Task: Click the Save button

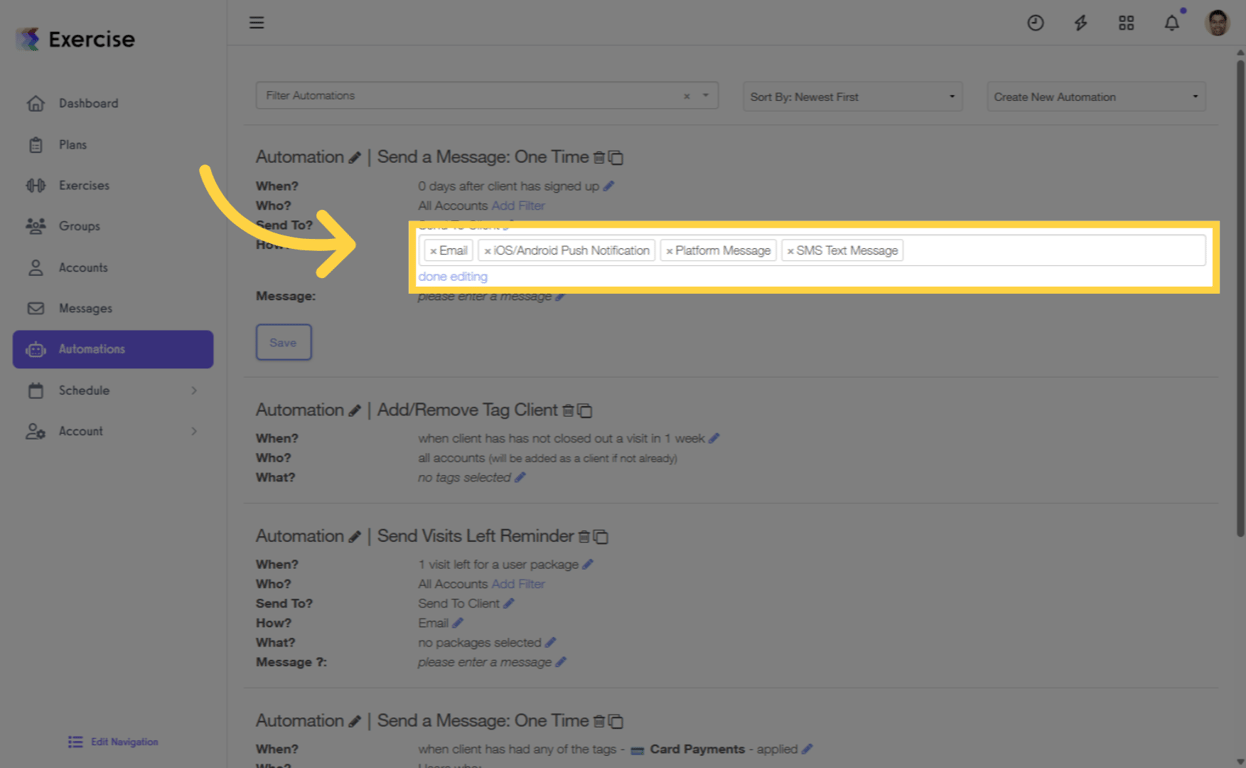Action: [283, 342]
